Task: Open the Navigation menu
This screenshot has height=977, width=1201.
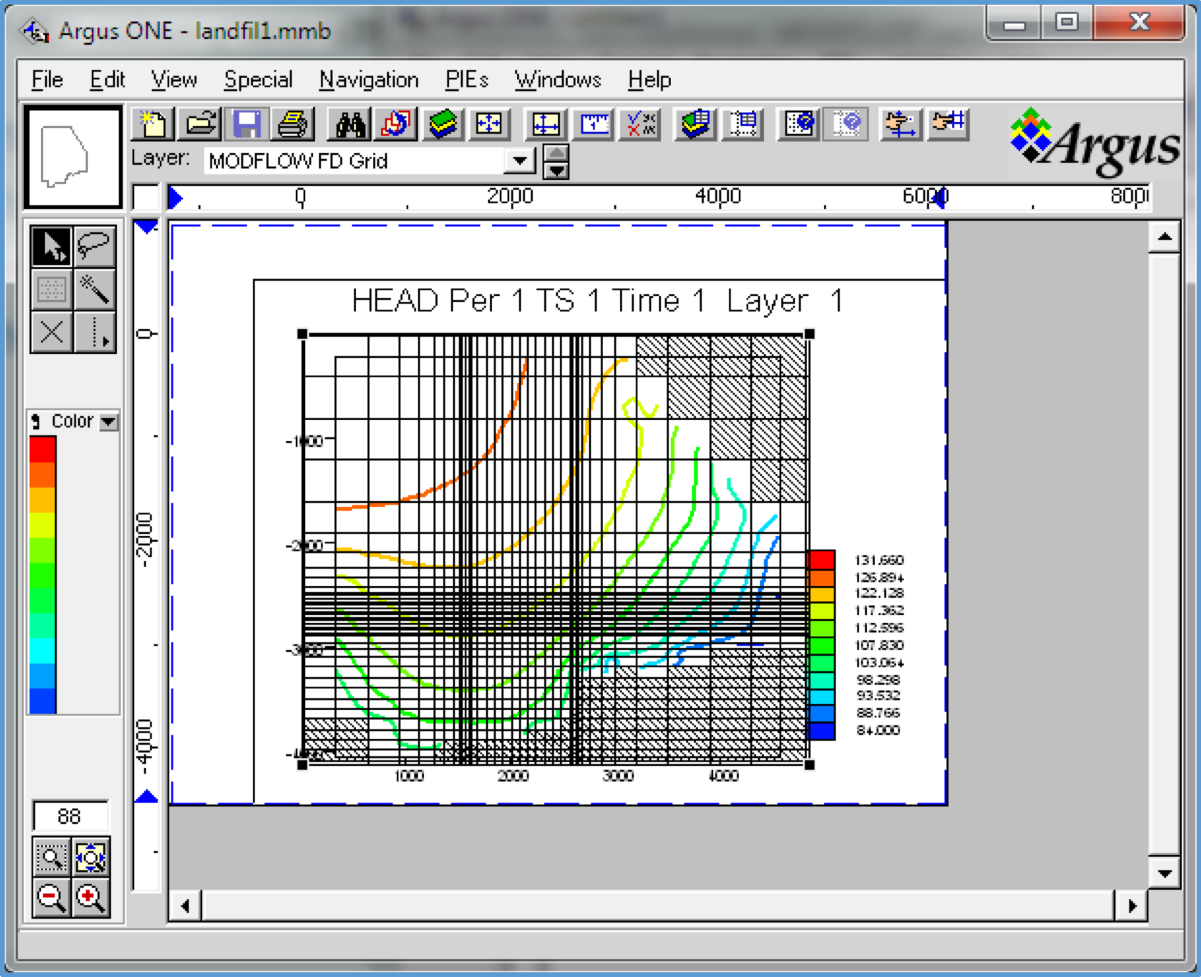Action: tap(369, 80)
